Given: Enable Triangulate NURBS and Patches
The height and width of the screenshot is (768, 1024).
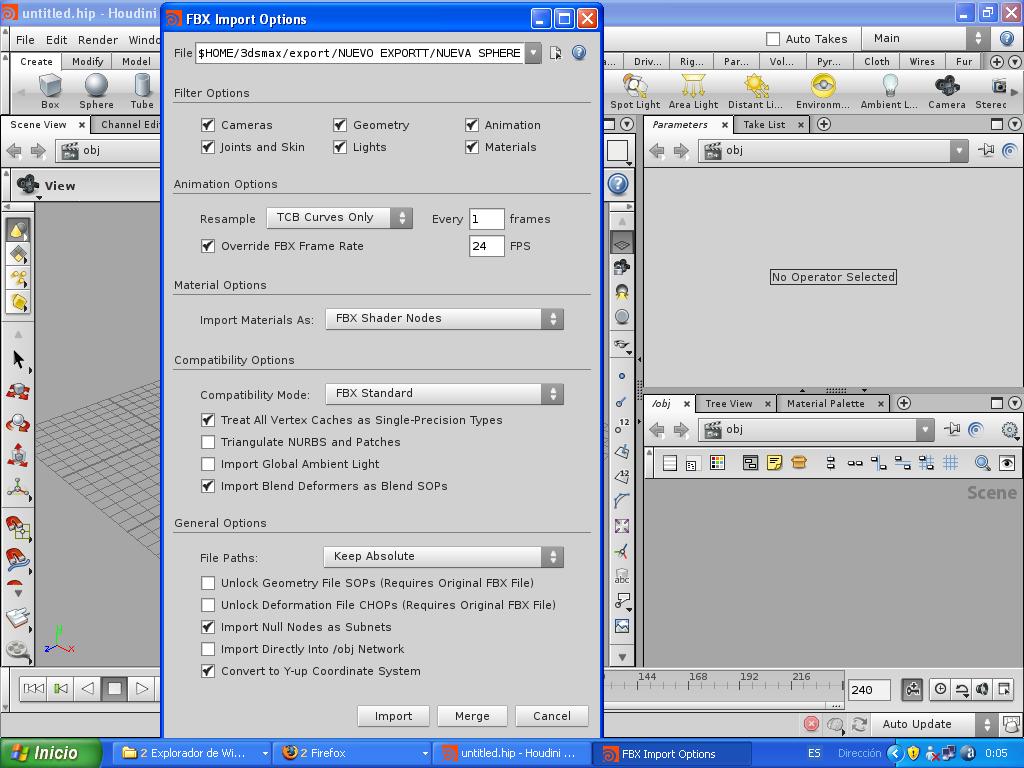Looking at the screenshot, I should pyautogui.click(x=208, y=442).
